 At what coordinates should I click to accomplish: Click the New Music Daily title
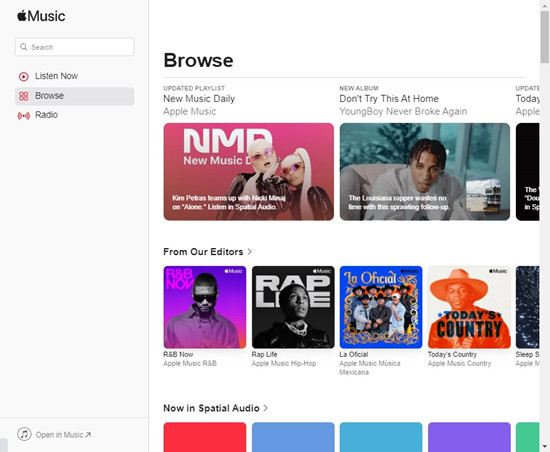(199, 99)
